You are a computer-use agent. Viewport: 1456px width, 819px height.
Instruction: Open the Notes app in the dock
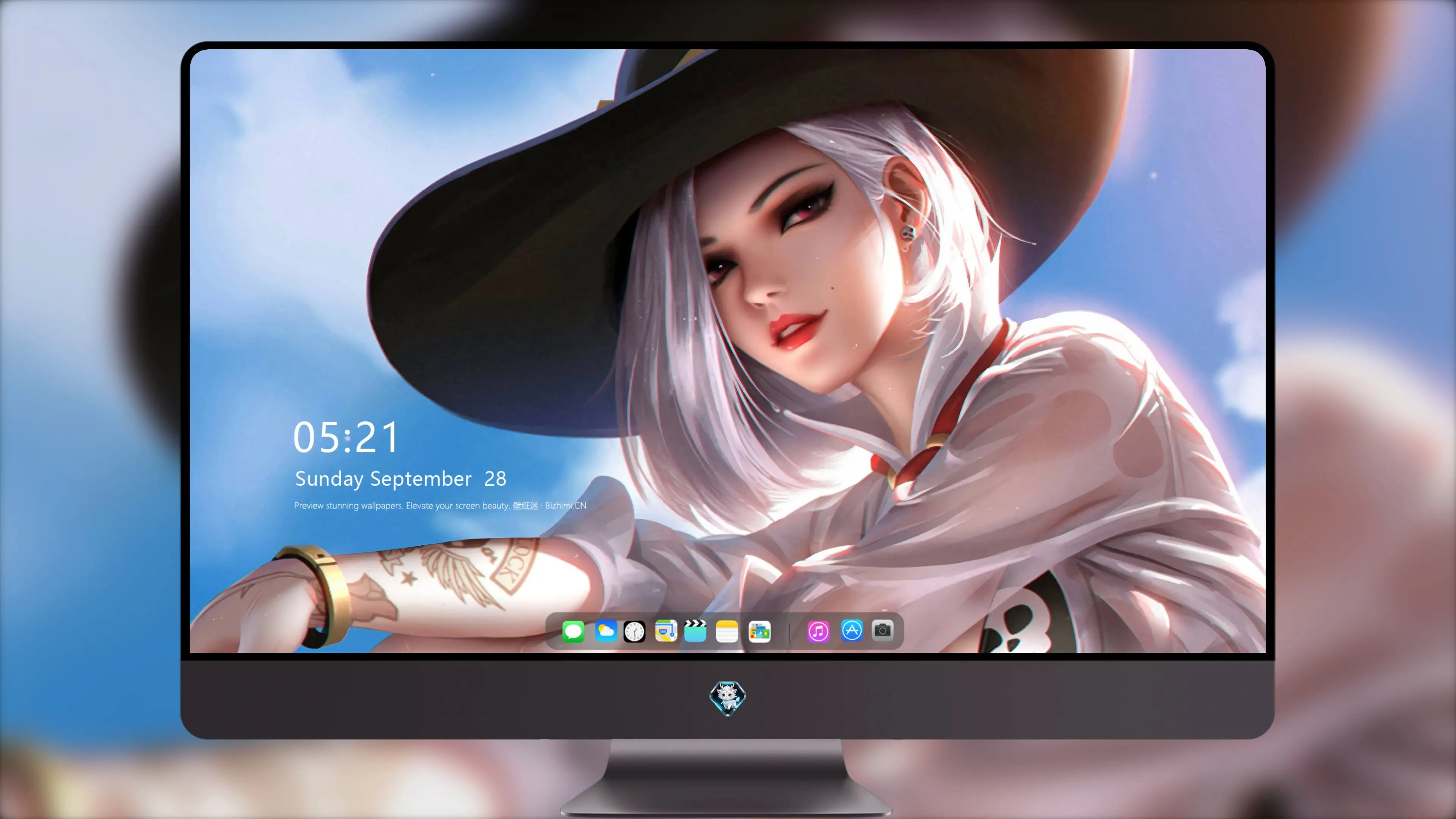click(x=727, y=631)
